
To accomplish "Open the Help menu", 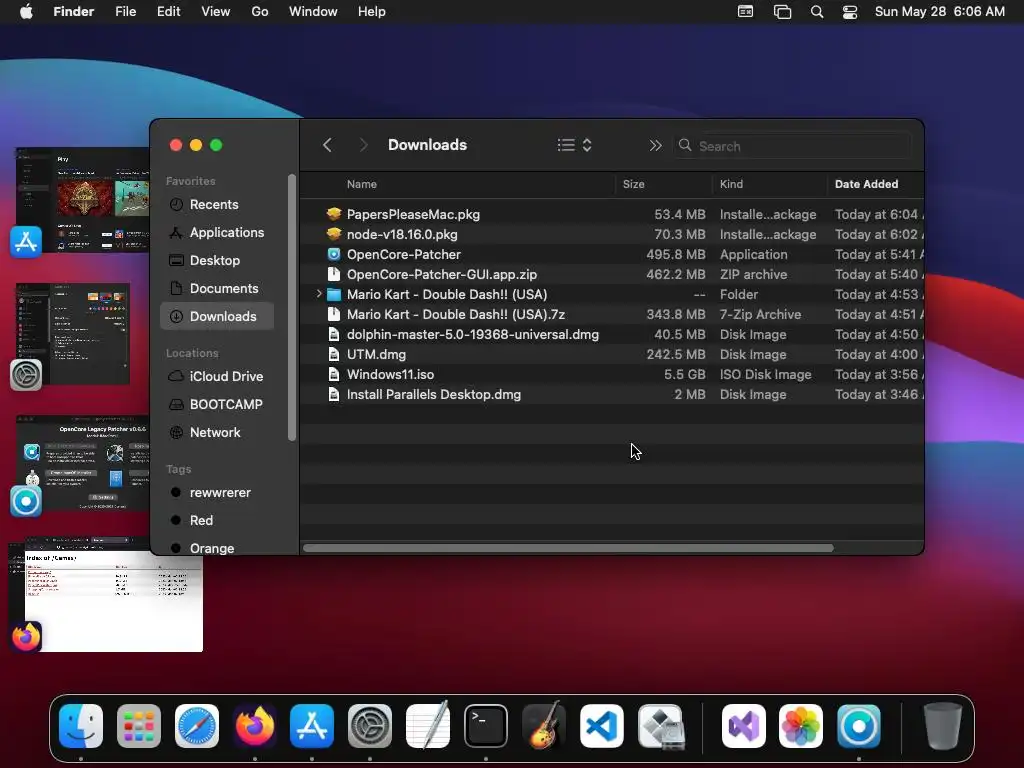I will pyautogui.click(x=372, y=12).
